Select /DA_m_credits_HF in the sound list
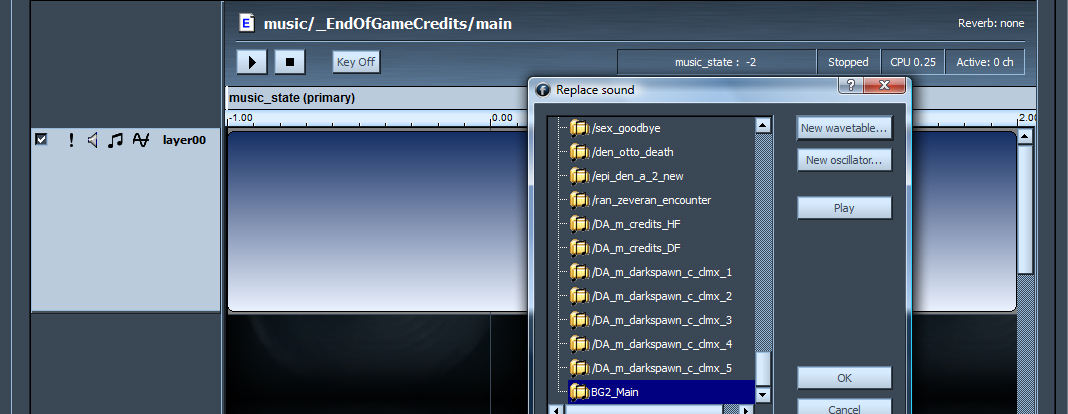1068x414 pixels. click(636, 224)
